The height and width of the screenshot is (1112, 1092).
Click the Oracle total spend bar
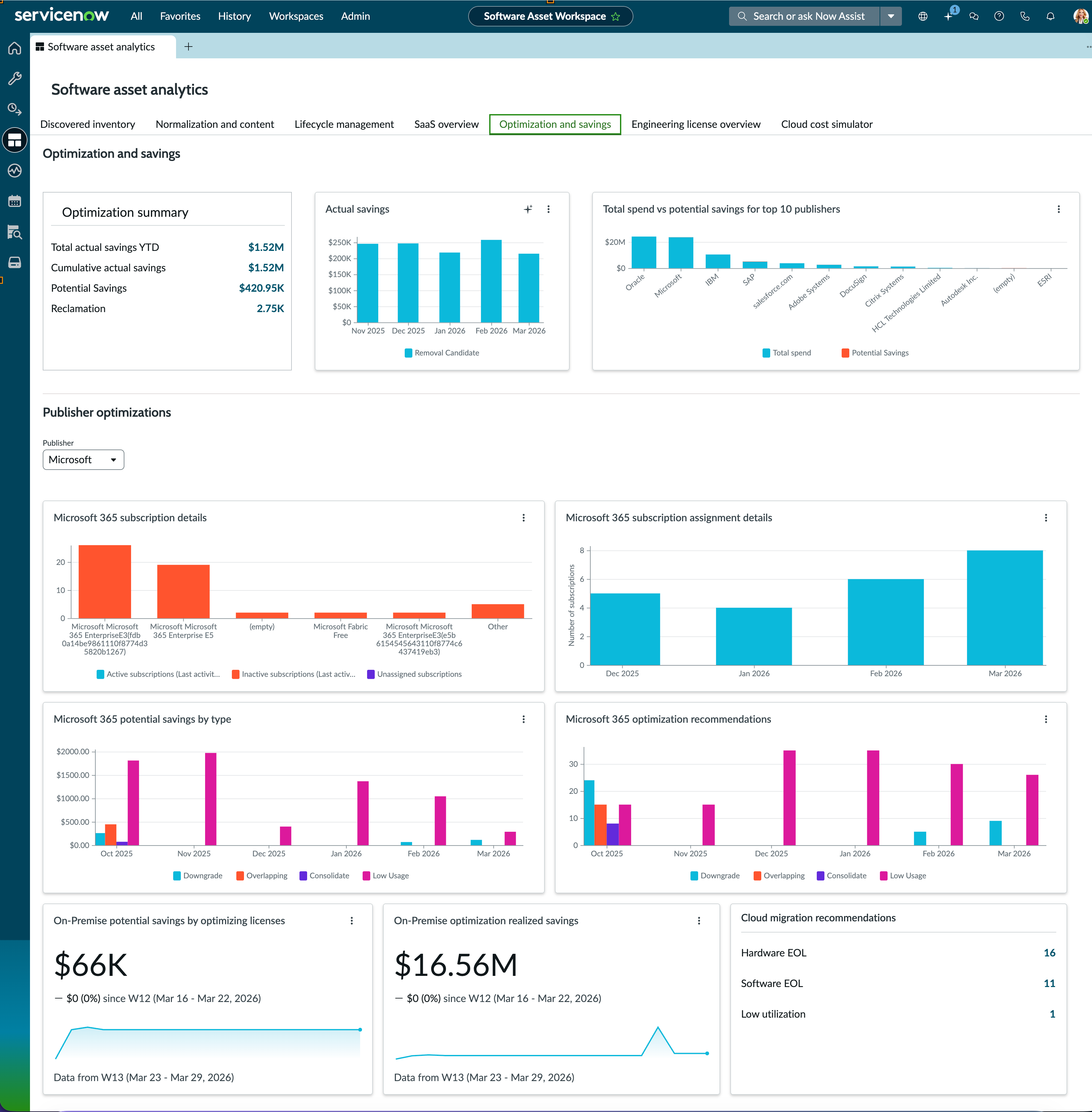(x=644, y=252)
